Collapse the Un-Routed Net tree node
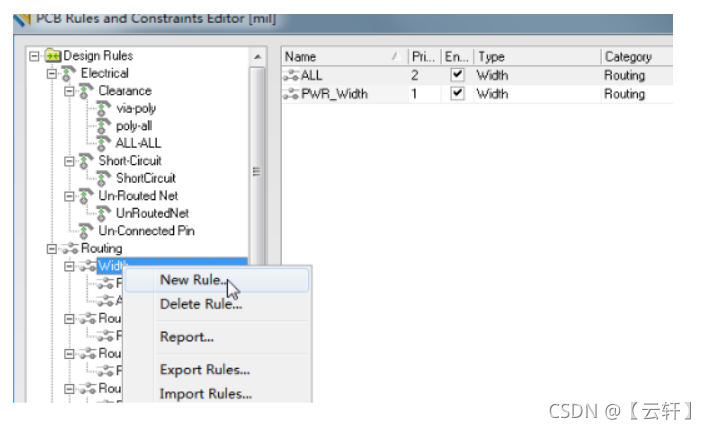 [69, 196]
